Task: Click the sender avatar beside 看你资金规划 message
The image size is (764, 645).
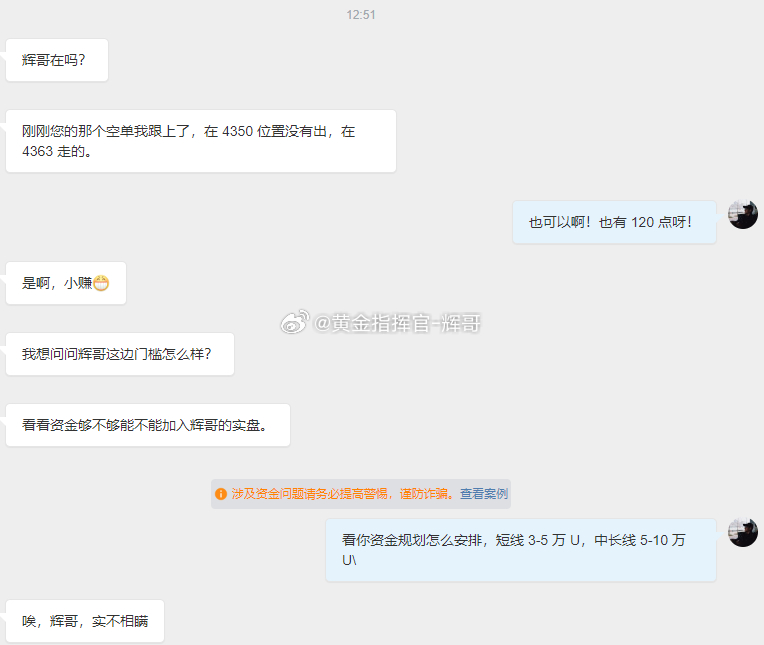Action: (x=743, y=532)
